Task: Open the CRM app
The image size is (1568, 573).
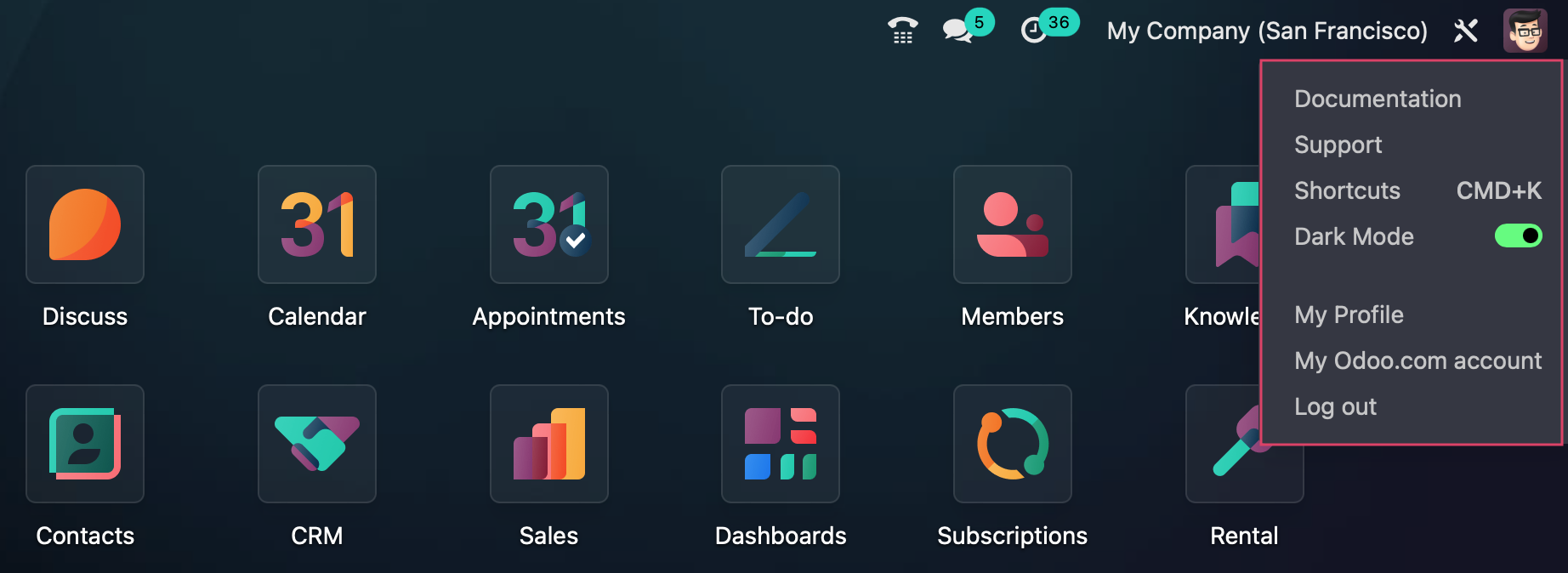Action: pyautogui.click(x=317, y=444)
